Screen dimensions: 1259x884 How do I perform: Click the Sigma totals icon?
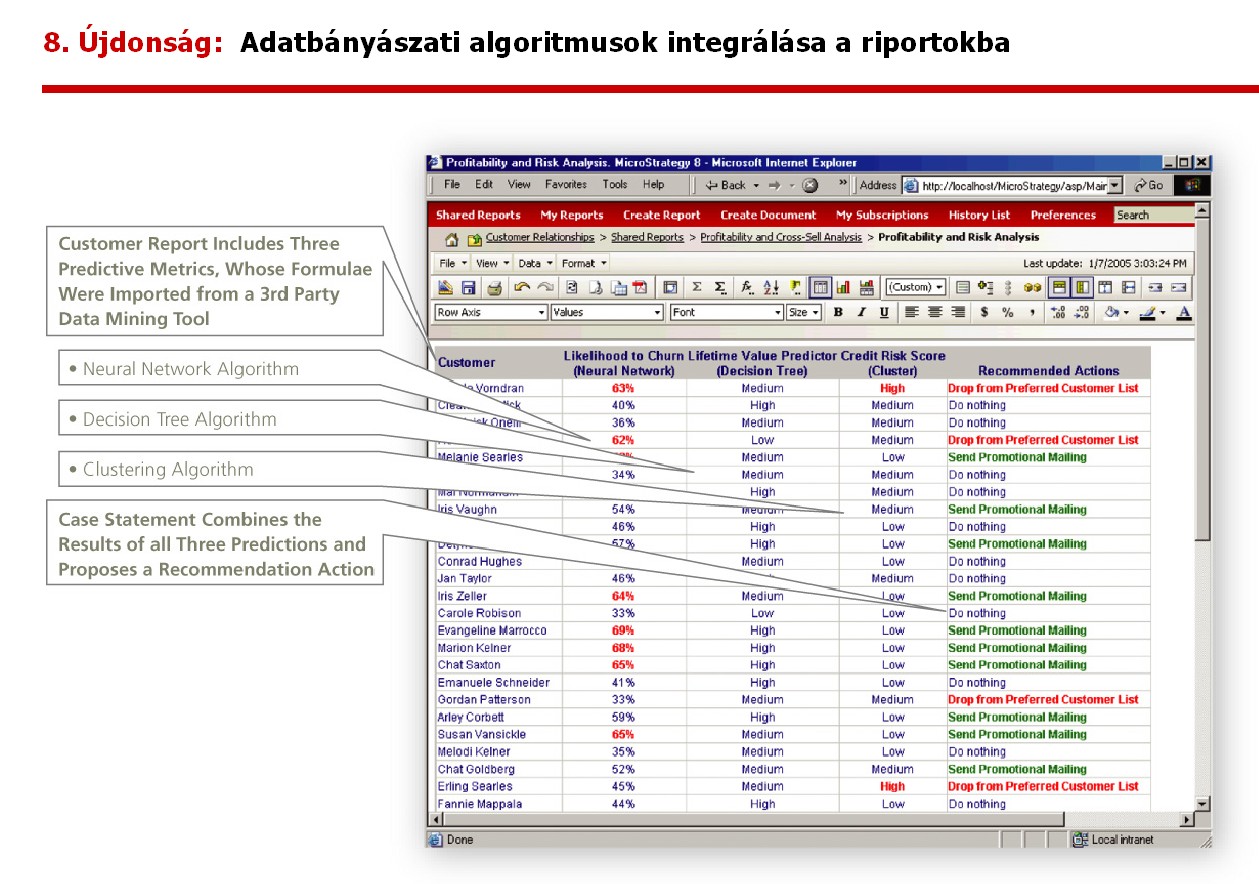coord(698,287)
